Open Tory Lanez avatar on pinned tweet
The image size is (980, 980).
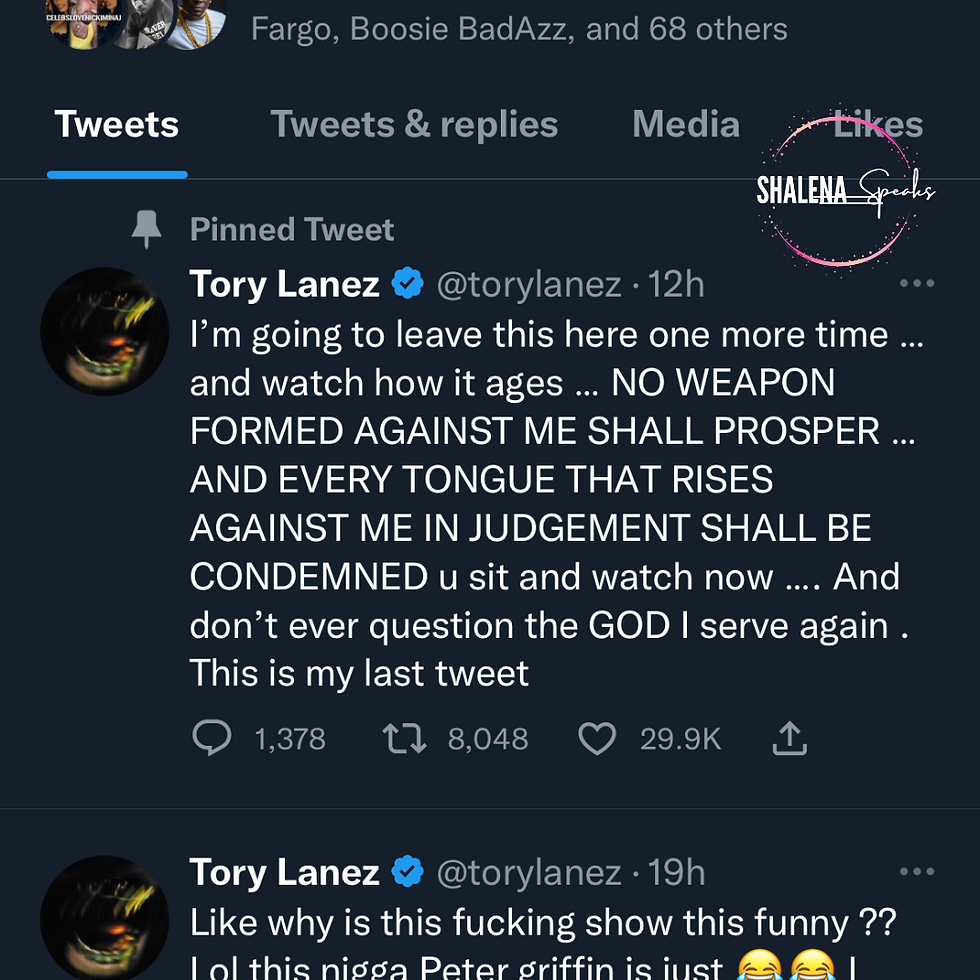(x=104, y=331)
